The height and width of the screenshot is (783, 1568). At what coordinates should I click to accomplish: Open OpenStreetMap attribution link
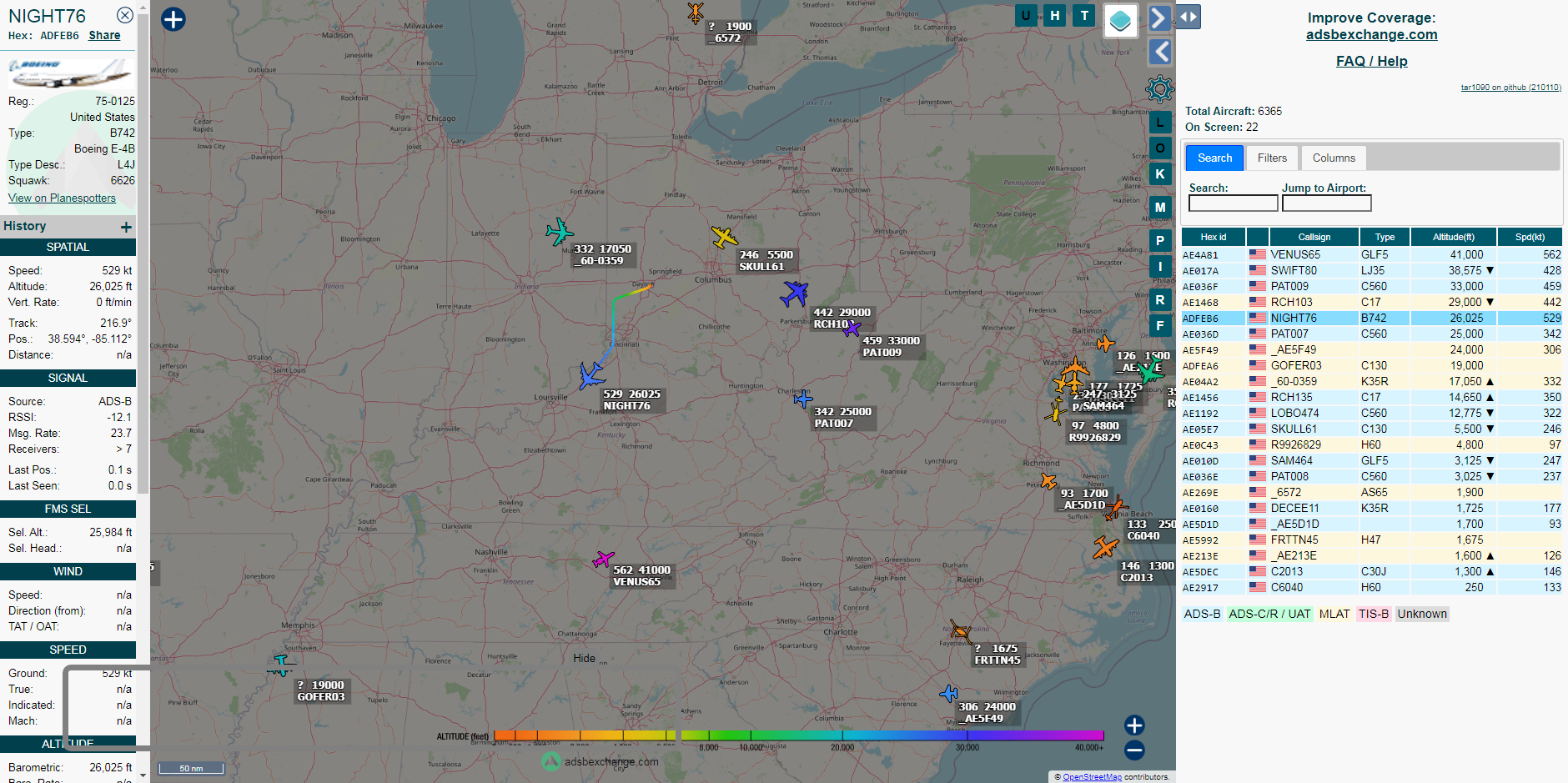tap(1092, 776)
